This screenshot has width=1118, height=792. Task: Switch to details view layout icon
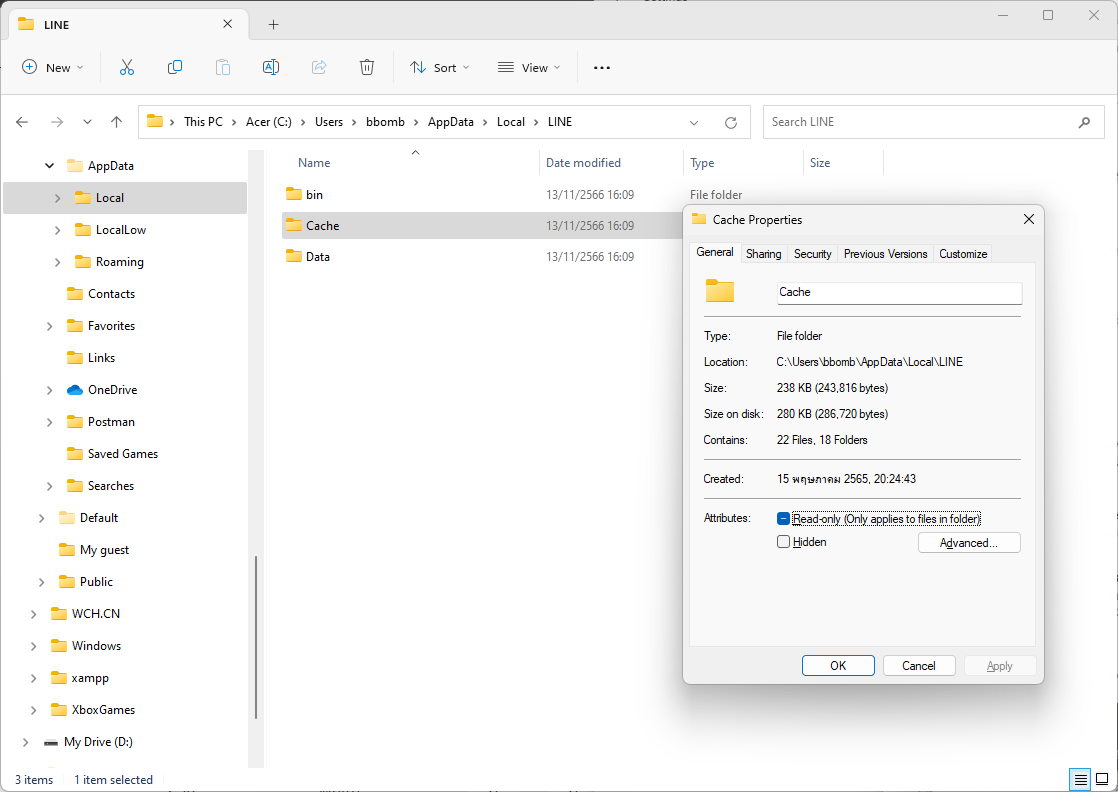[1080, 779]
